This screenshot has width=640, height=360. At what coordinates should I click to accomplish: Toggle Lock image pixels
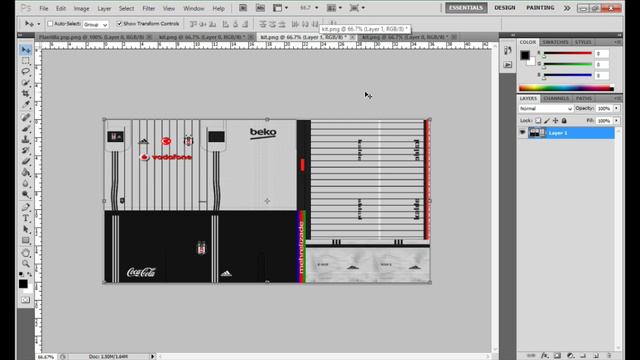click(547, 120)
